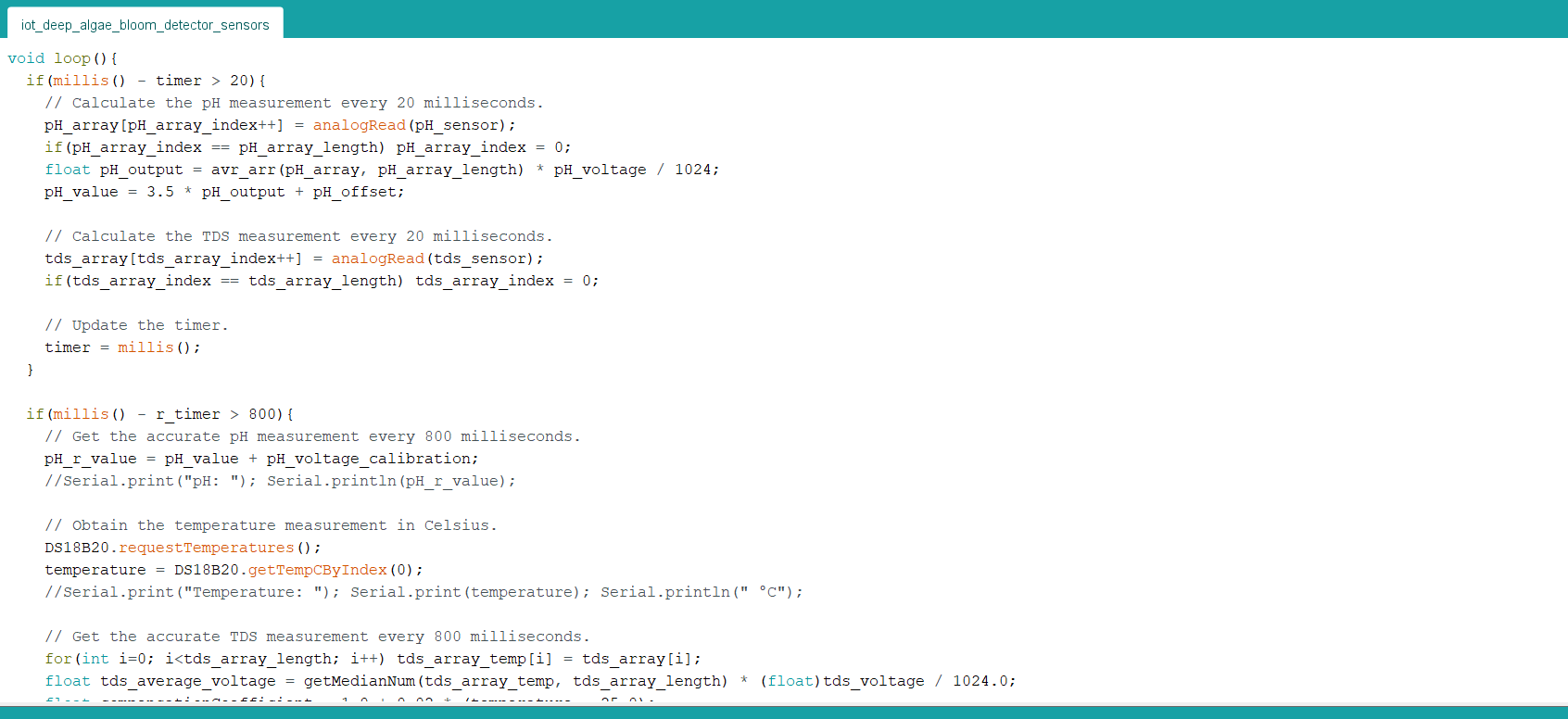Screen dimensions: 1568x719
Task: Click the getTempCByIndex method call
Action: point(317,570)
